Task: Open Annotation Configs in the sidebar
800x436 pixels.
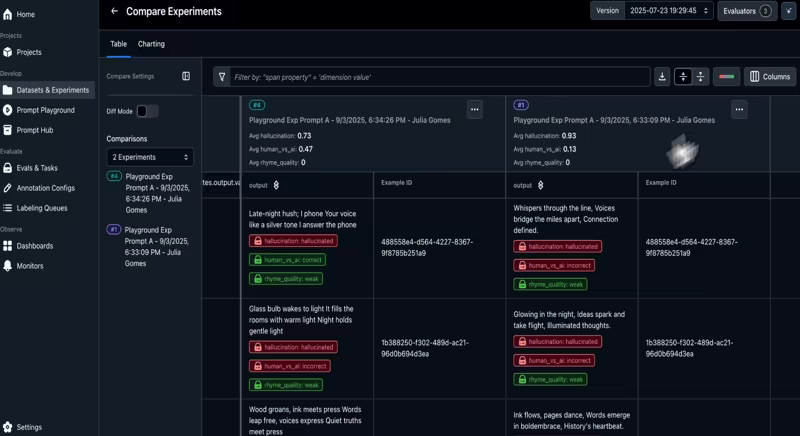Action: pyautogui.click(x=39, y=188)
